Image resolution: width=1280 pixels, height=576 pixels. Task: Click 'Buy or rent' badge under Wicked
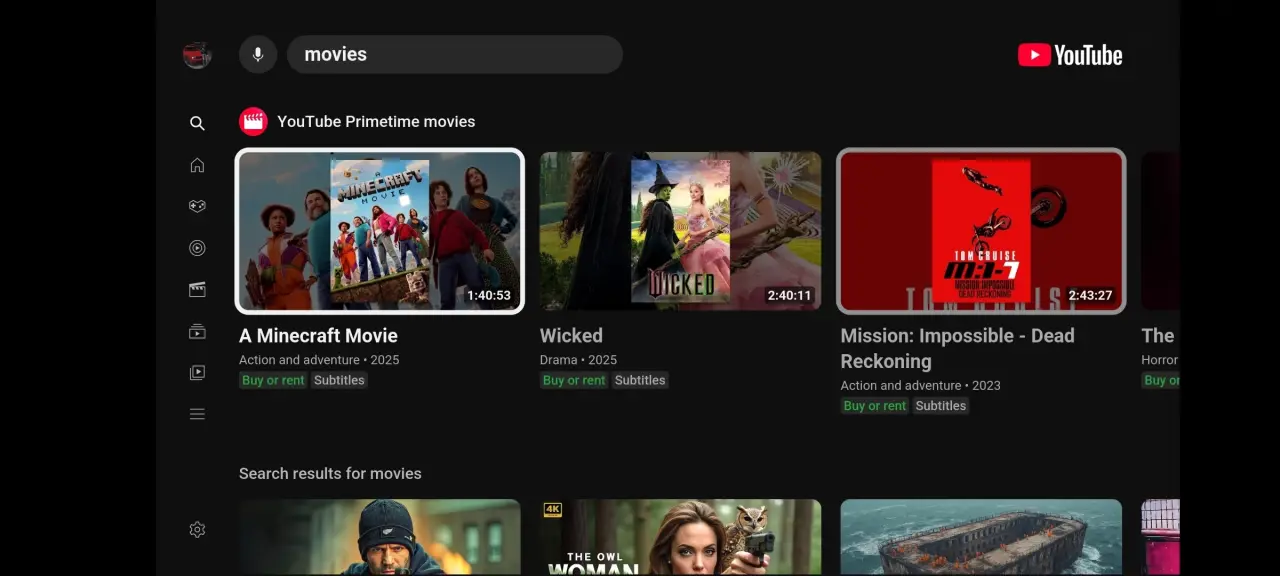[574, 380]
